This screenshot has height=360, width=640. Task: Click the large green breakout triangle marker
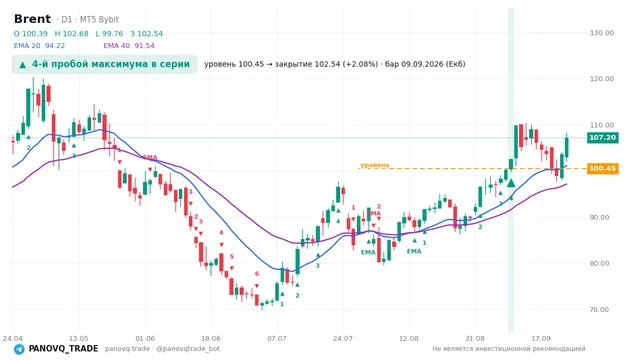(511, 183)
